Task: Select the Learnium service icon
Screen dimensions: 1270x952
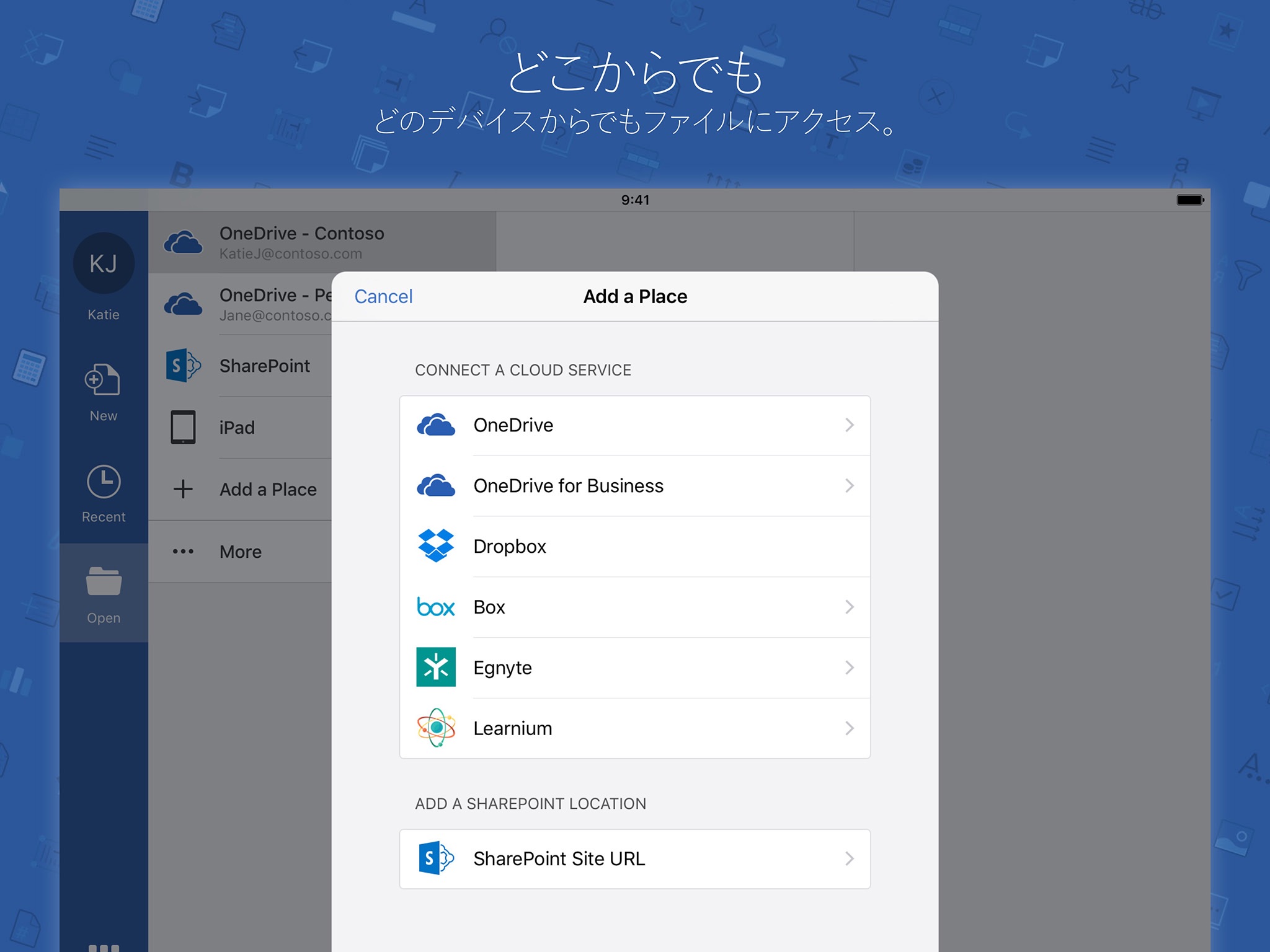Action: point(437,727)
